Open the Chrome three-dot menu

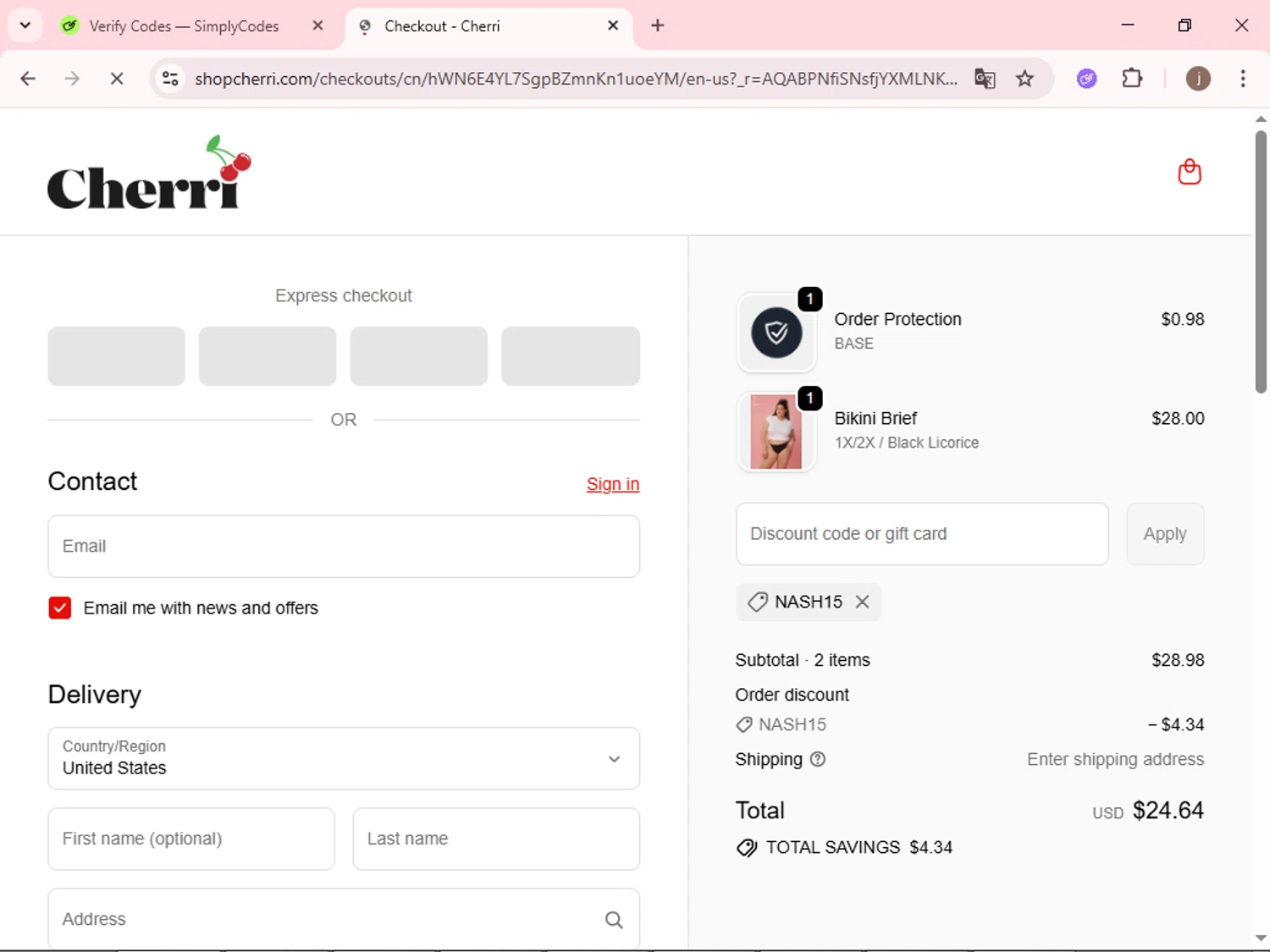click(x=1243, y=79)
